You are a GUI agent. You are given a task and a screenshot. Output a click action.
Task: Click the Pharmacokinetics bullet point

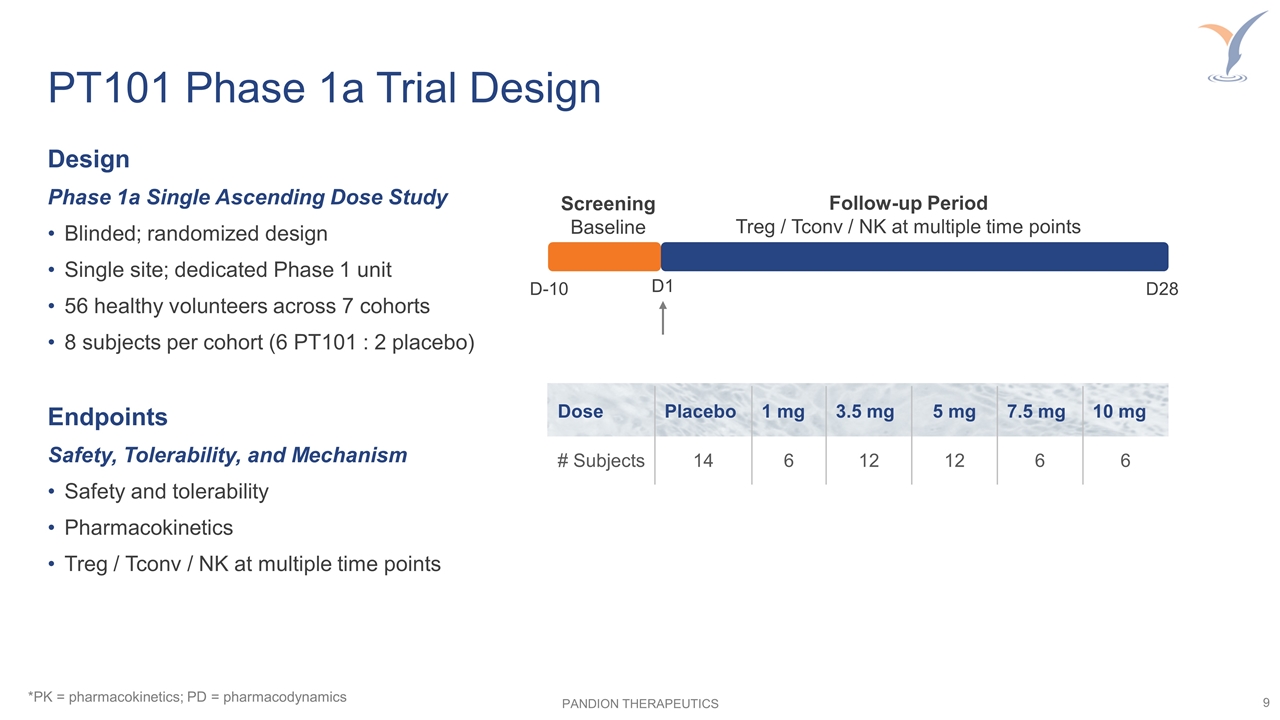click(x=148, y=528)
